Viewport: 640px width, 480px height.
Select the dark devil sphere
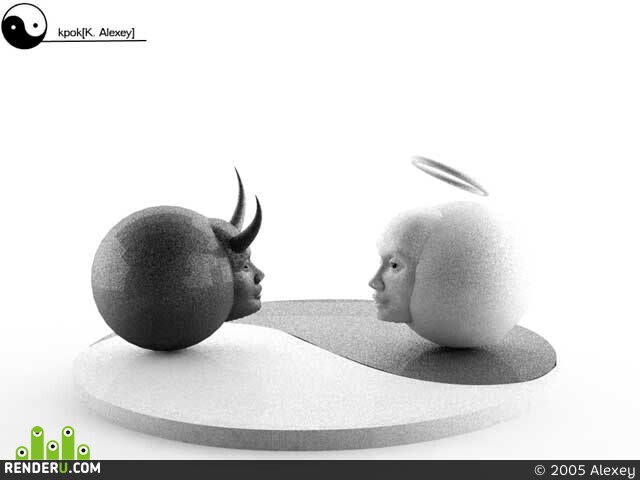coord(162,278)
